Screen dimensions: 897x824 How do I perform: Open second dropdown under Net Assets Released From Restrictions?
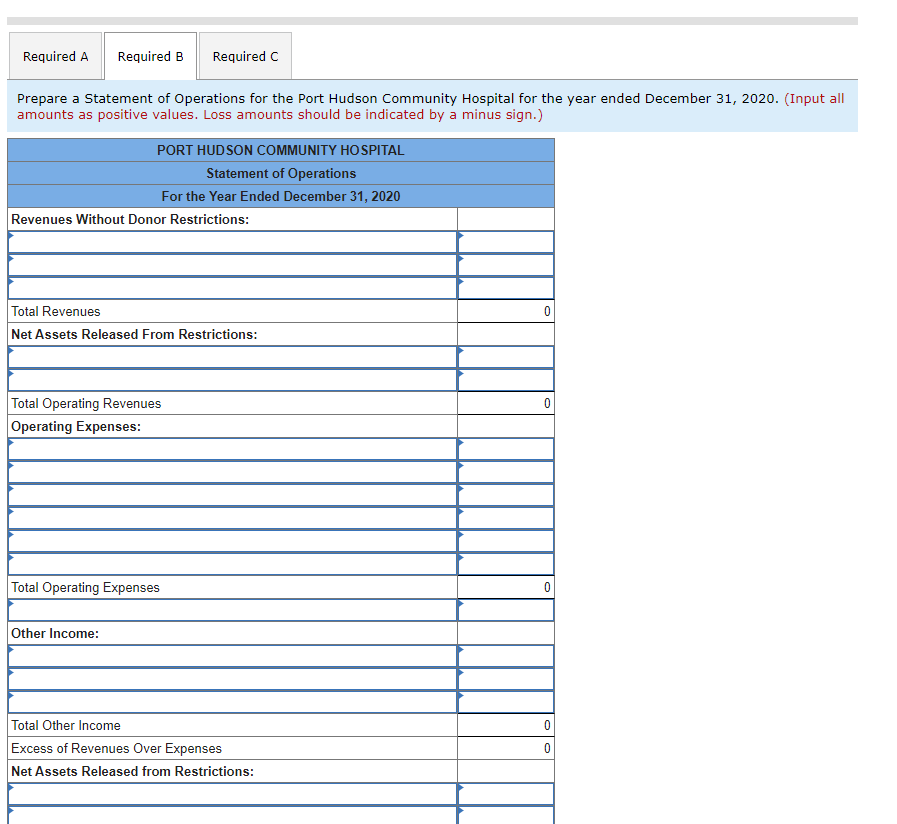(x=230, y=379)
